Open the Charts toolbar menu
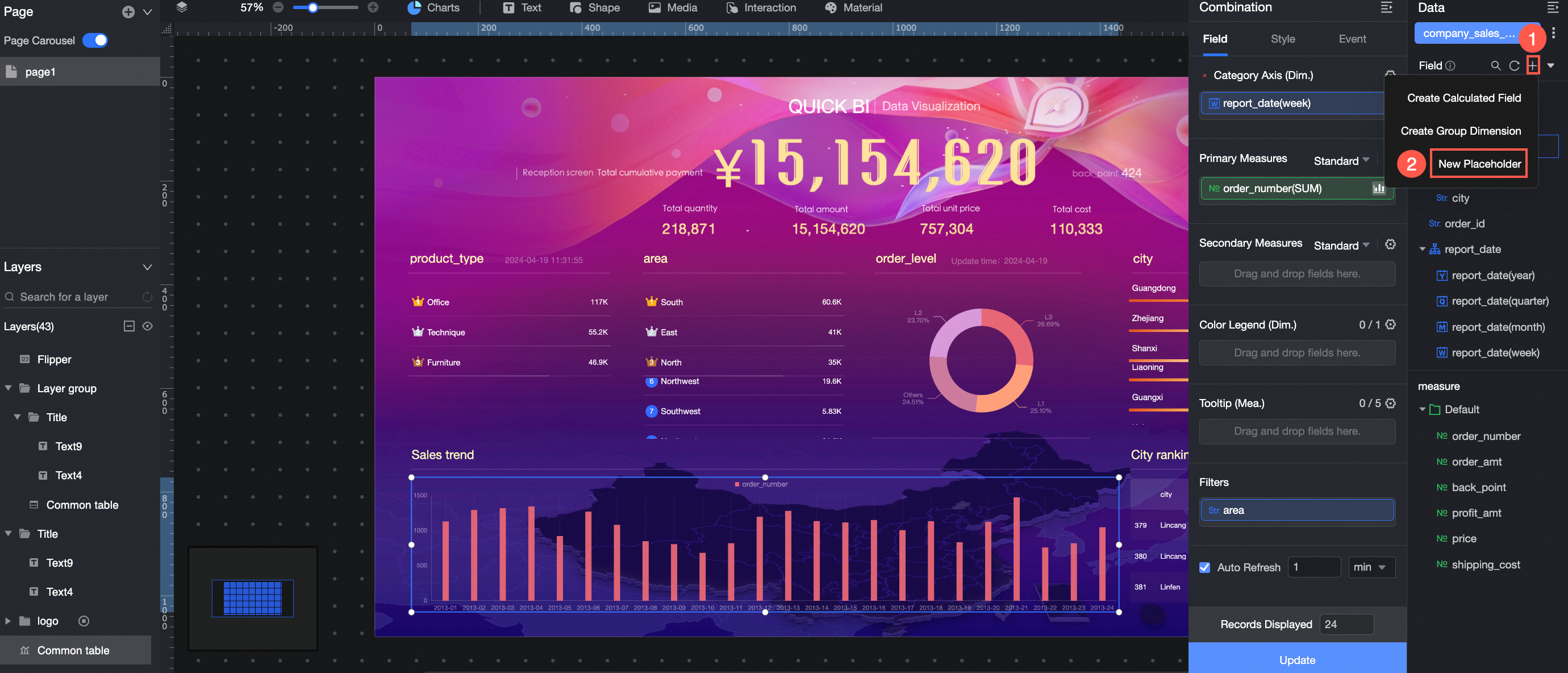 click(x=433, y=8)
